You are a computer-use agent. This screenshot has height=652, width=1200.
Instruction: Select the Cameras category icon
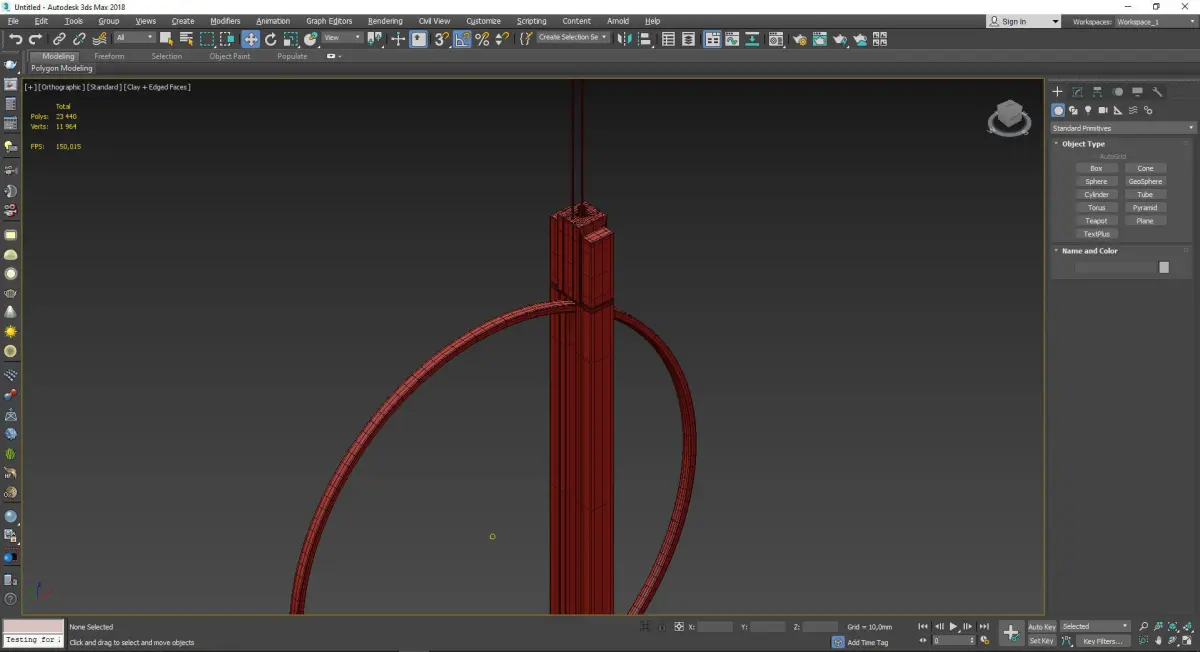coord(1103,110)
